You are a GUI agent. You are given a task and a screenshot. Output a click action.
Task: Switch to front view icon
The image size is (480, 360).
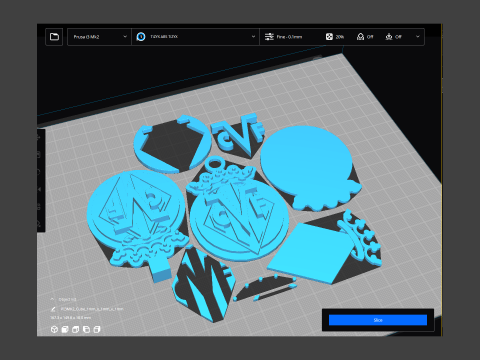[x=65, y=330]
